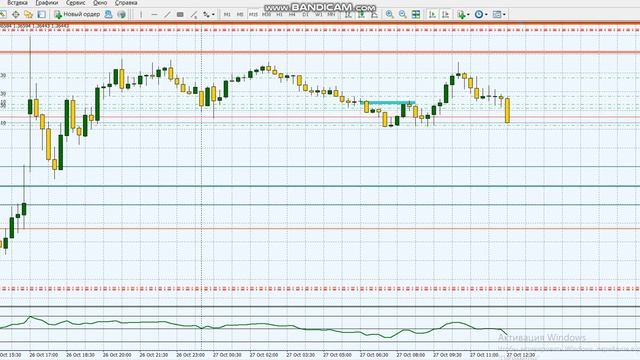Select the horizontal line drawing tool

coord(154,15)
